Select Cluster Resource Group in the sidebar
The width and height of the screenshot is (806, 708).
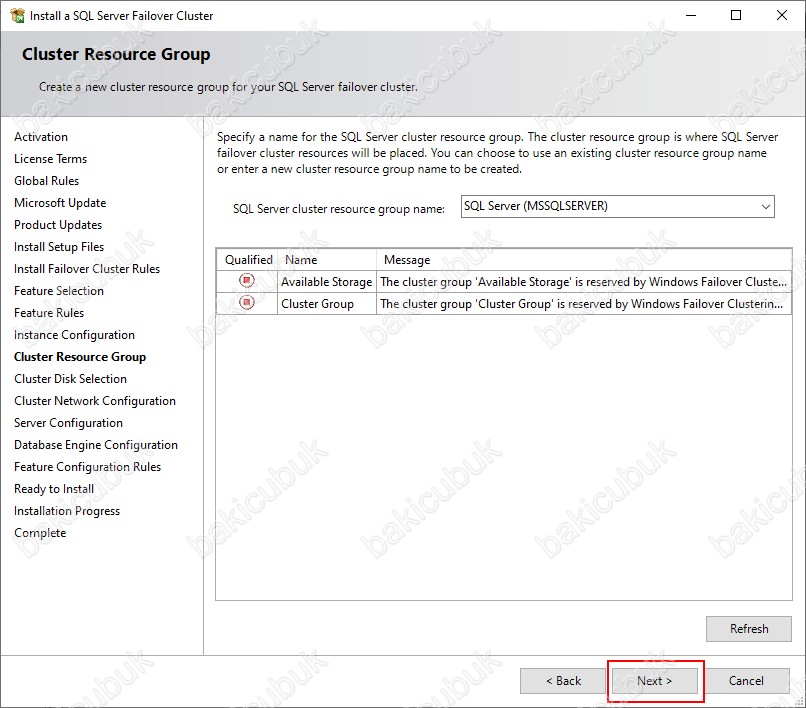point(80,357)
